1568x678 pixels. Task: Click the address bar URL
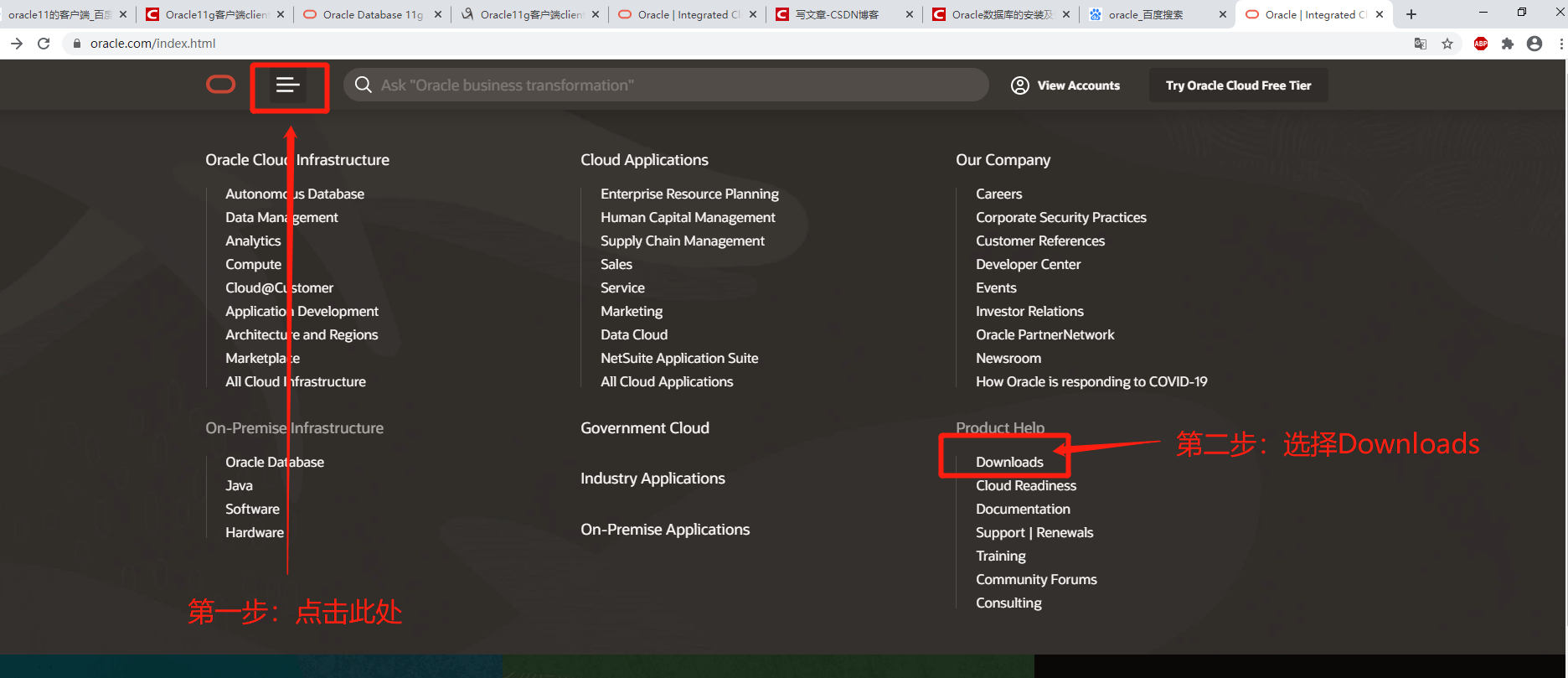152,44
